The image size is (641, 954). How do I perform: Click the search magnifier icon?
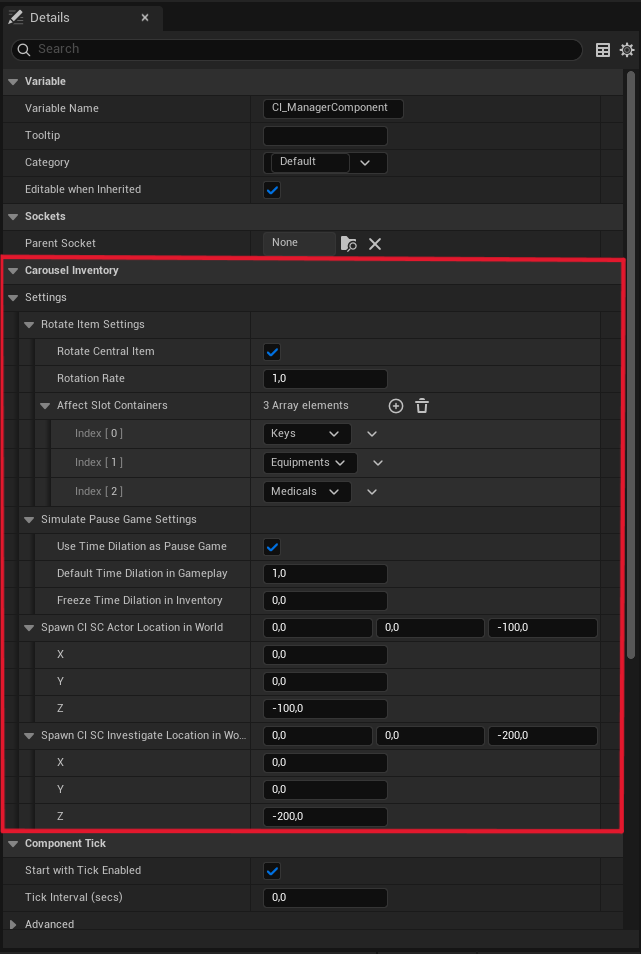click(x=24, y=50)
